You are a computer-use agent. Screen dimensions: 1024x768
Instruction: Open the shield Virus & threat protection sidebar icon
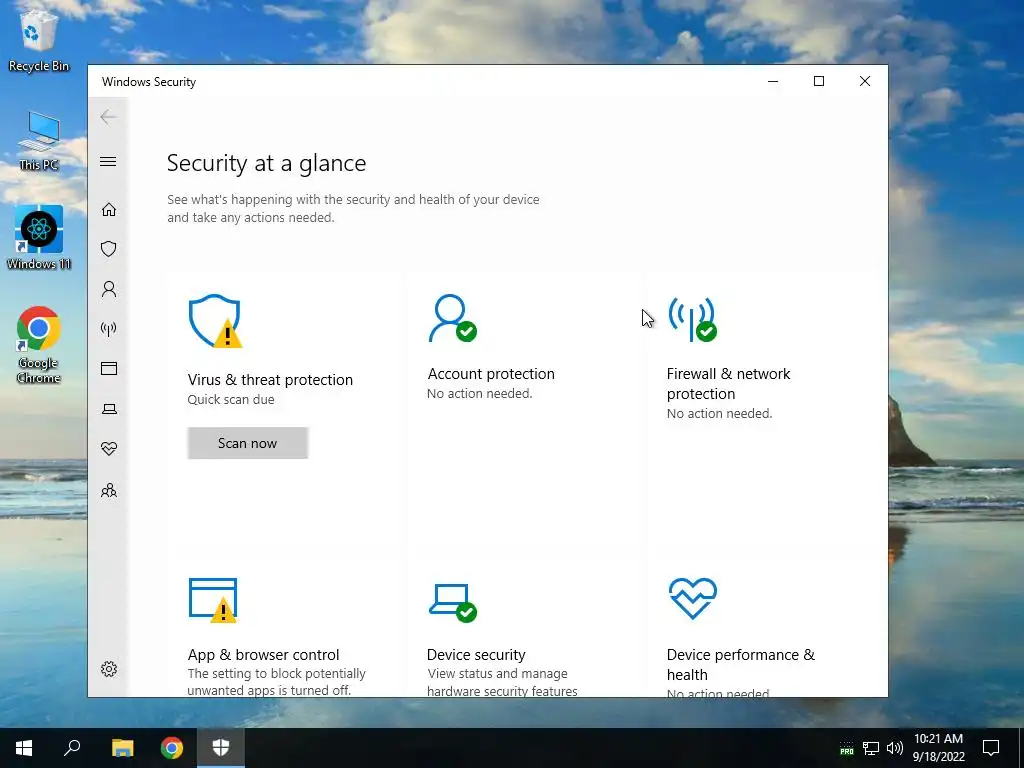pyautogui.click(x=109, y=249)
